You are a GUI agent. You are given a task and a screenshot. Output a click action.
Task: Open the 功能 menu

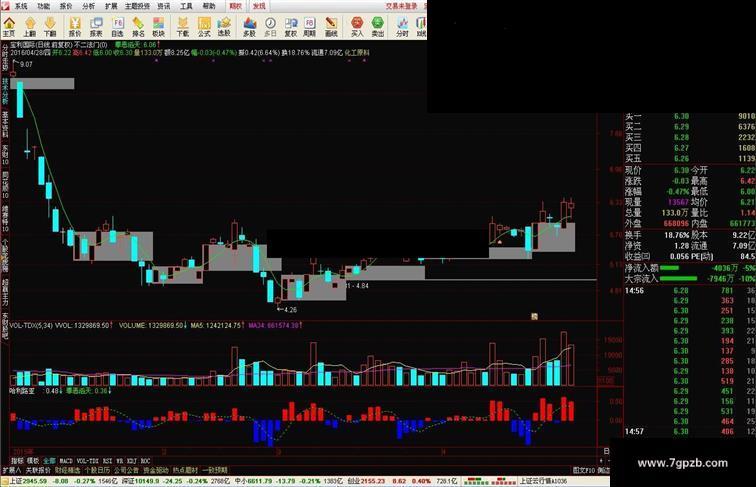43,6
